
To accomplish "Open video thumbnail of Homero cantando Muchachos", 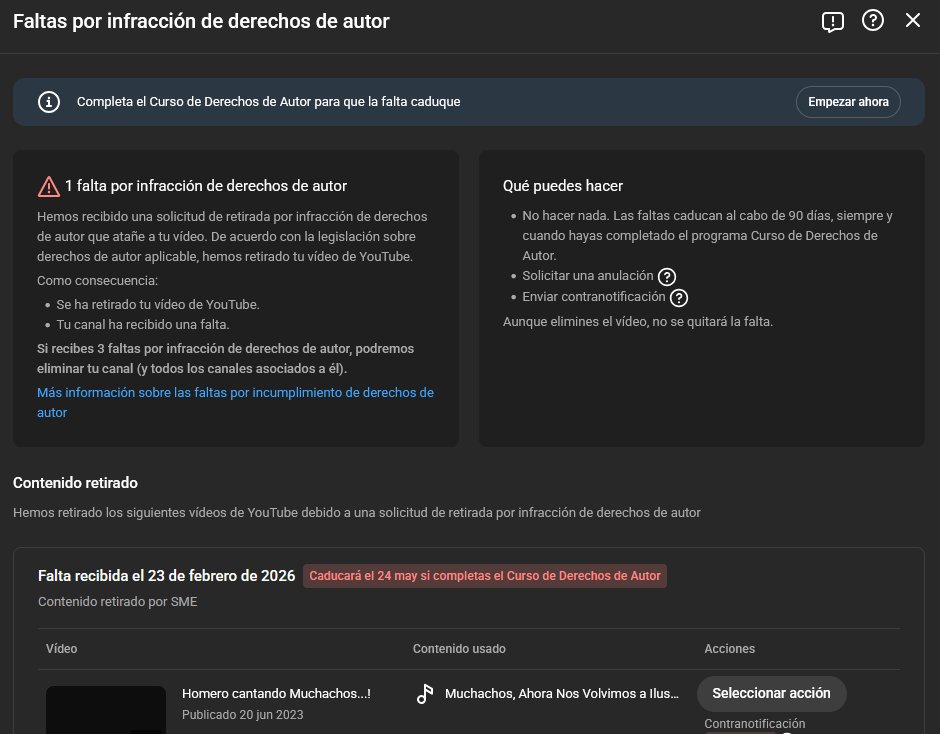I will [x=106, y=710].
